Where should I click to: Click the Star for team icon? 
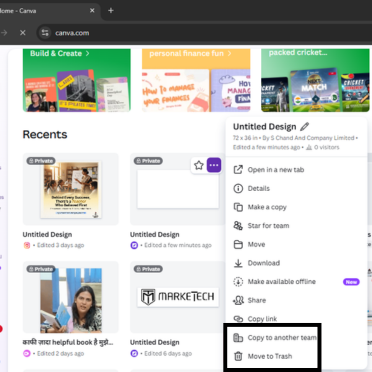(238, 226)
